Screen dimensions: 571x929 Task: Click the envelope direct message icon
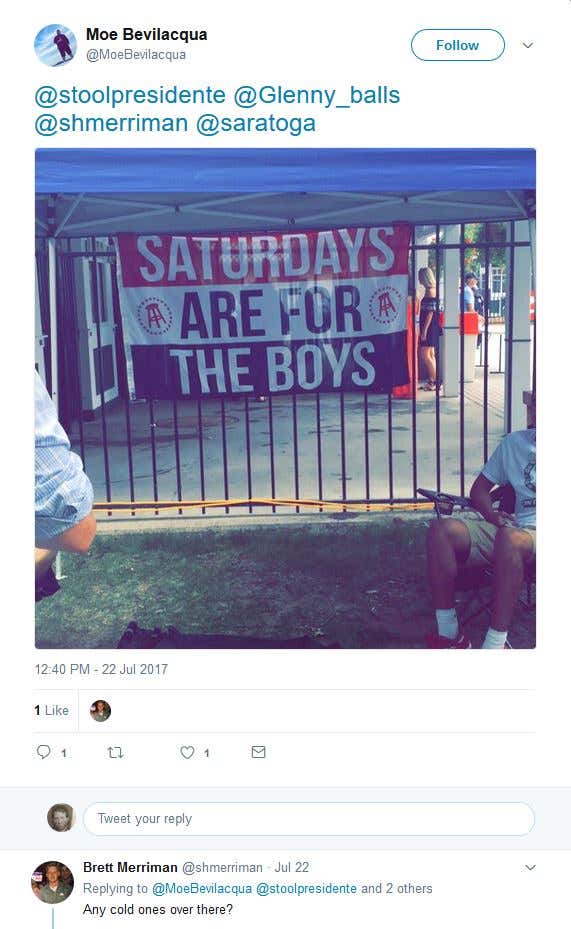coord(258,752)
